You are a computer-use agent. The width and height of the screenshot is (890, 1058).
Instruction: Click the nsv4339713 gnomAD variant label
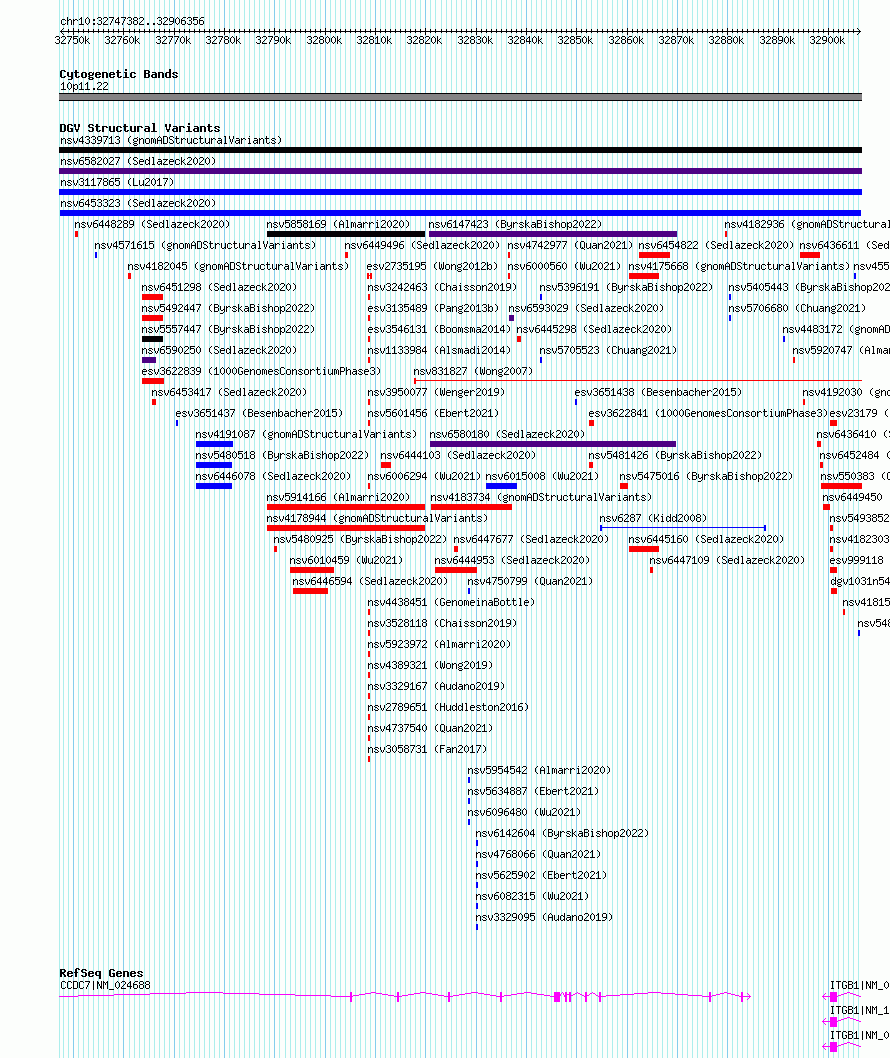click(x=171, y=140)
